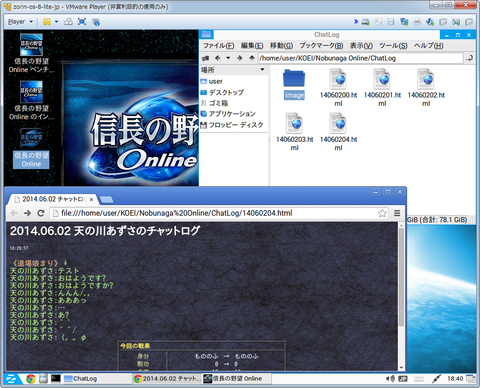480x388 pixels.
Task: Select フロッピー ディスク in the places sidebar
Action: 232,125
